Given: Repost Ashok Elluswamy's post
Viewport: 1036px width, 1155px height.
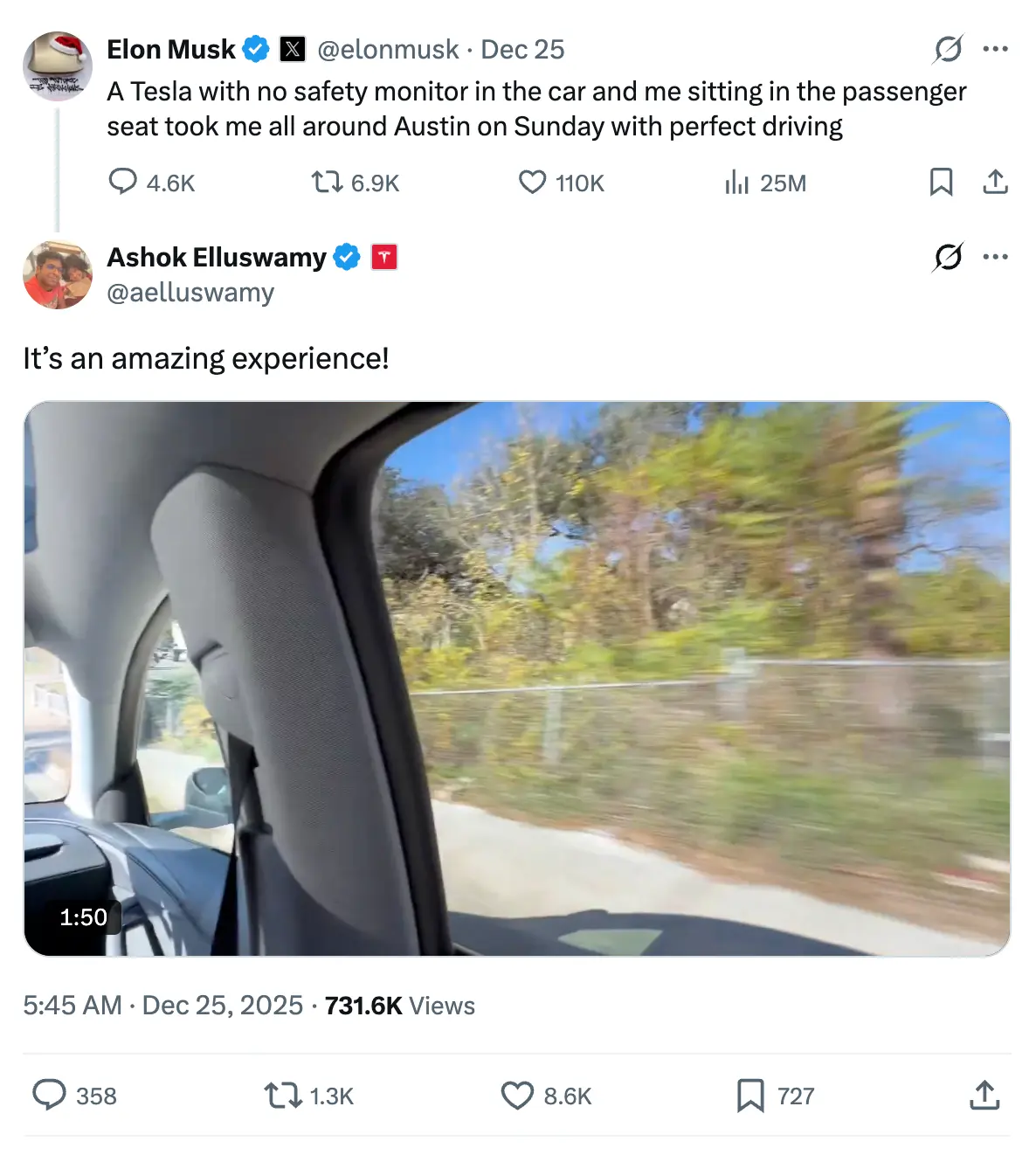Looking at the screenshot, I should pos(283,1095).
